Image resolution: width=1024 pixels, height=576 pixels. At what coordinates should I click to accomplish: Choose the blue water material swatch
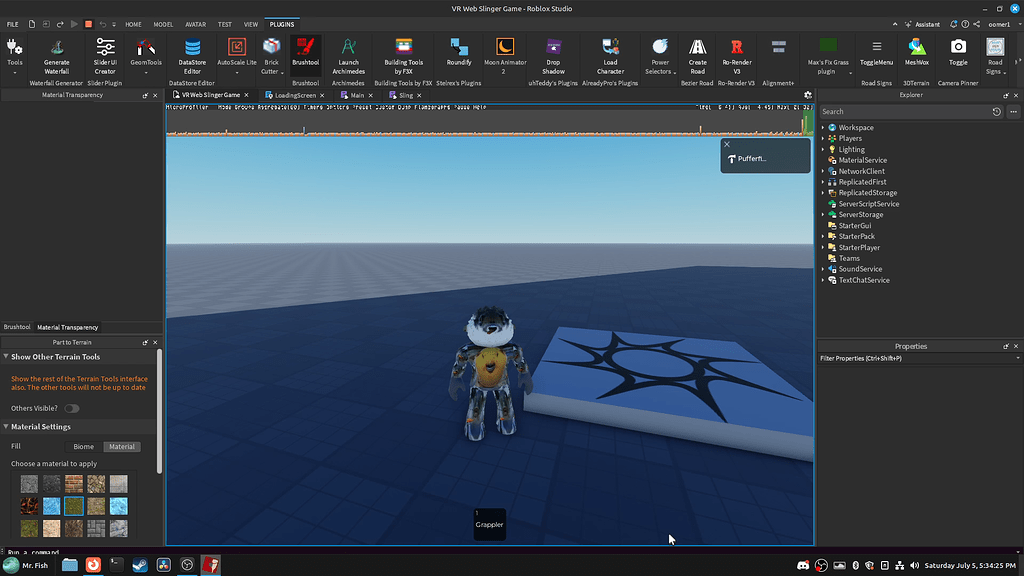pos(50,506)
